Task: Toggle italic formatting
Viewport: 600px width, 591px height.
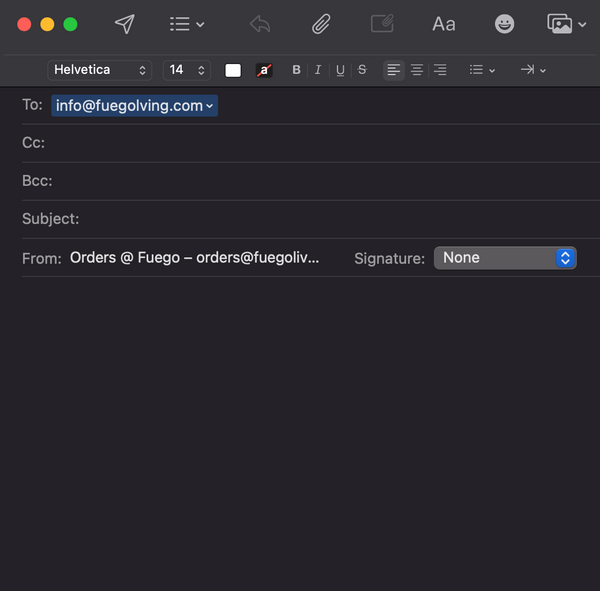Action: [x=318, y=70]
